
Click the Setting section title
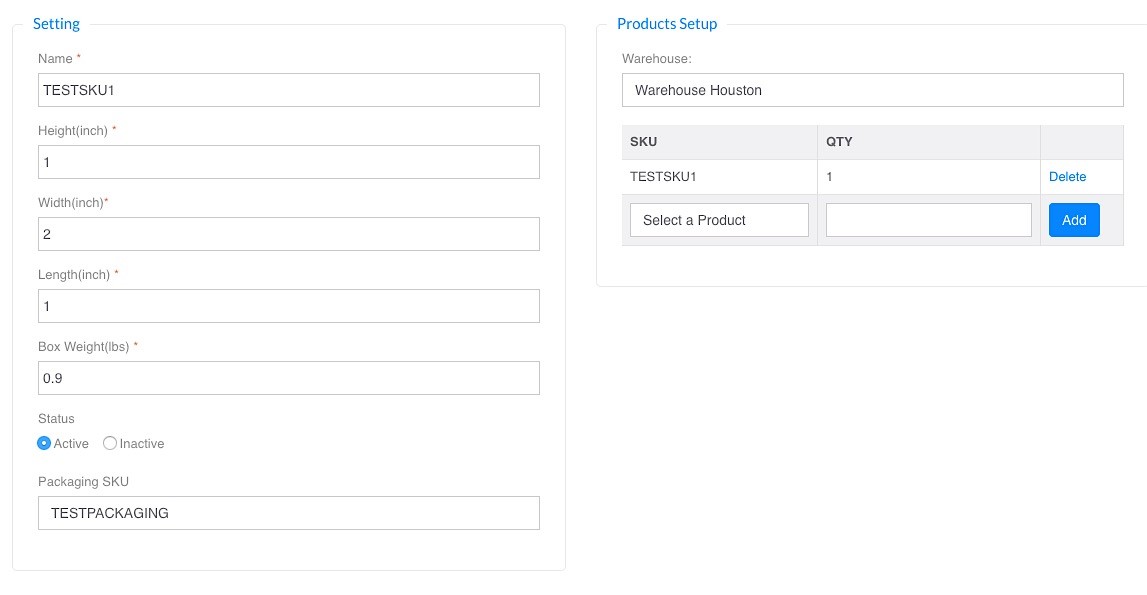click(56, 23)
